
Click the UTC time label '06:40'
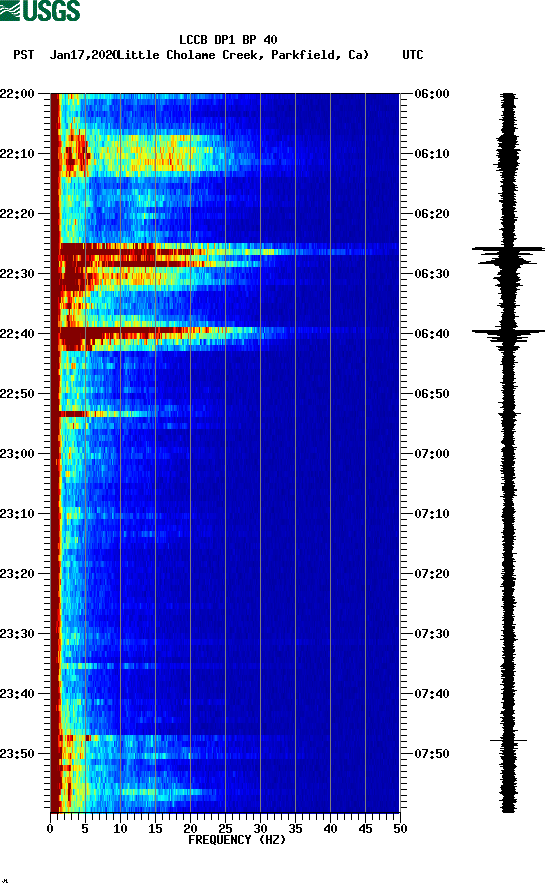[432, 334]
